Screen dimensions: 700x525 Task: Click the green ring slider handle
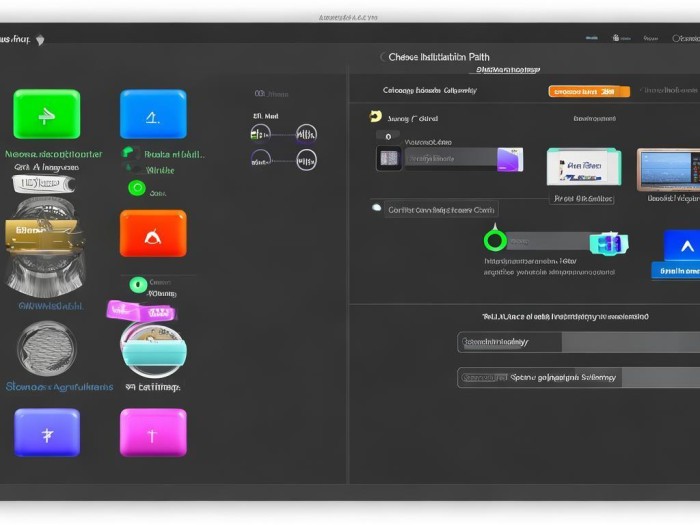[494, 240]
